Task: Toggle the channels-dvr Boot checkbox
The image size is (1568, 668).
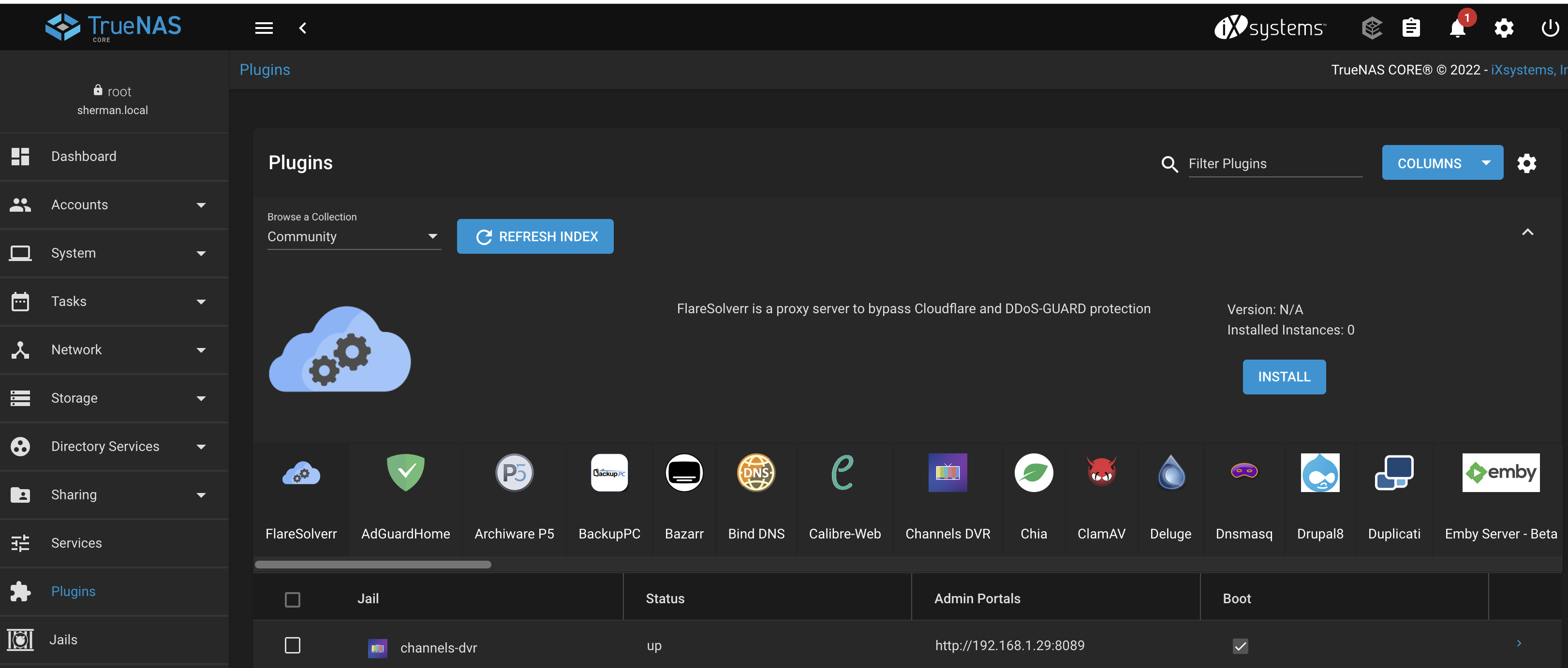Action: pos(1240,646)
